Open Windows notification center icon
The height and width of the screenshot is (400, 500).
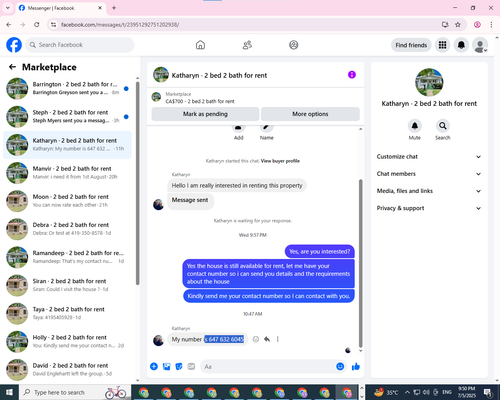pos(488,392)
